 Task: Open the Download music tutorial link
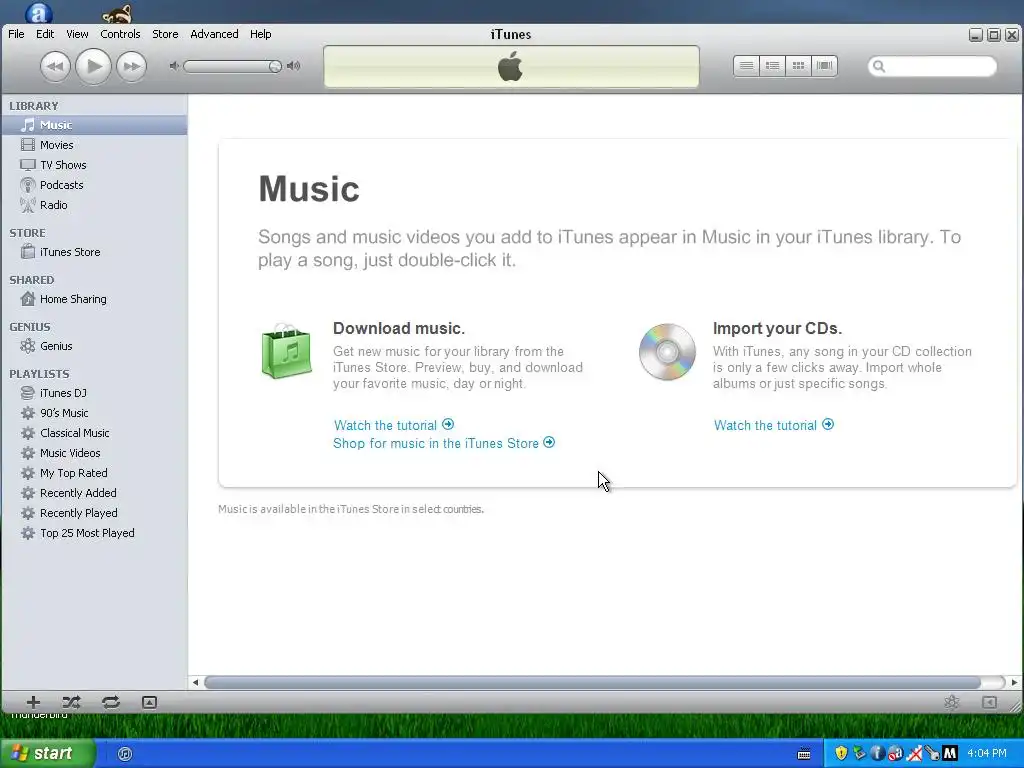(x=394, y=425)
